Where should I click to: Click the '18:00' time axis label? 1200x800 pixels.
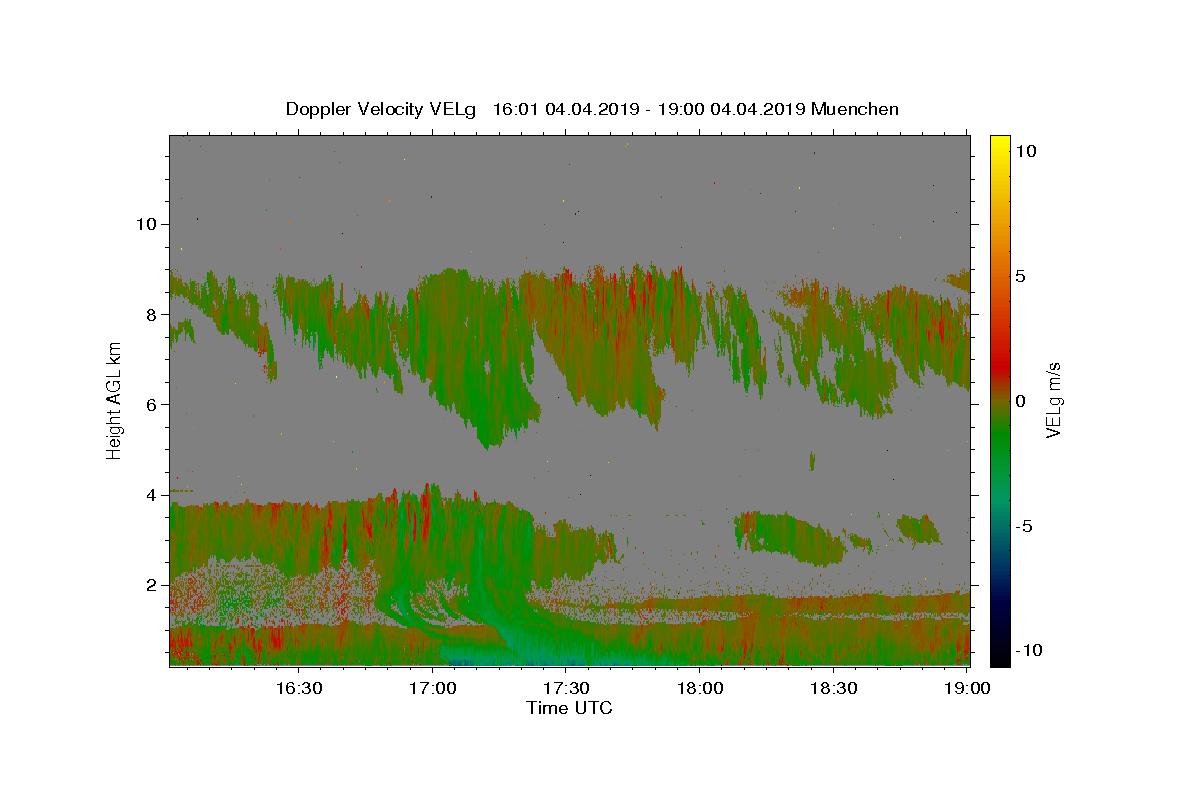pyautogui.click(x=701, y=688)
